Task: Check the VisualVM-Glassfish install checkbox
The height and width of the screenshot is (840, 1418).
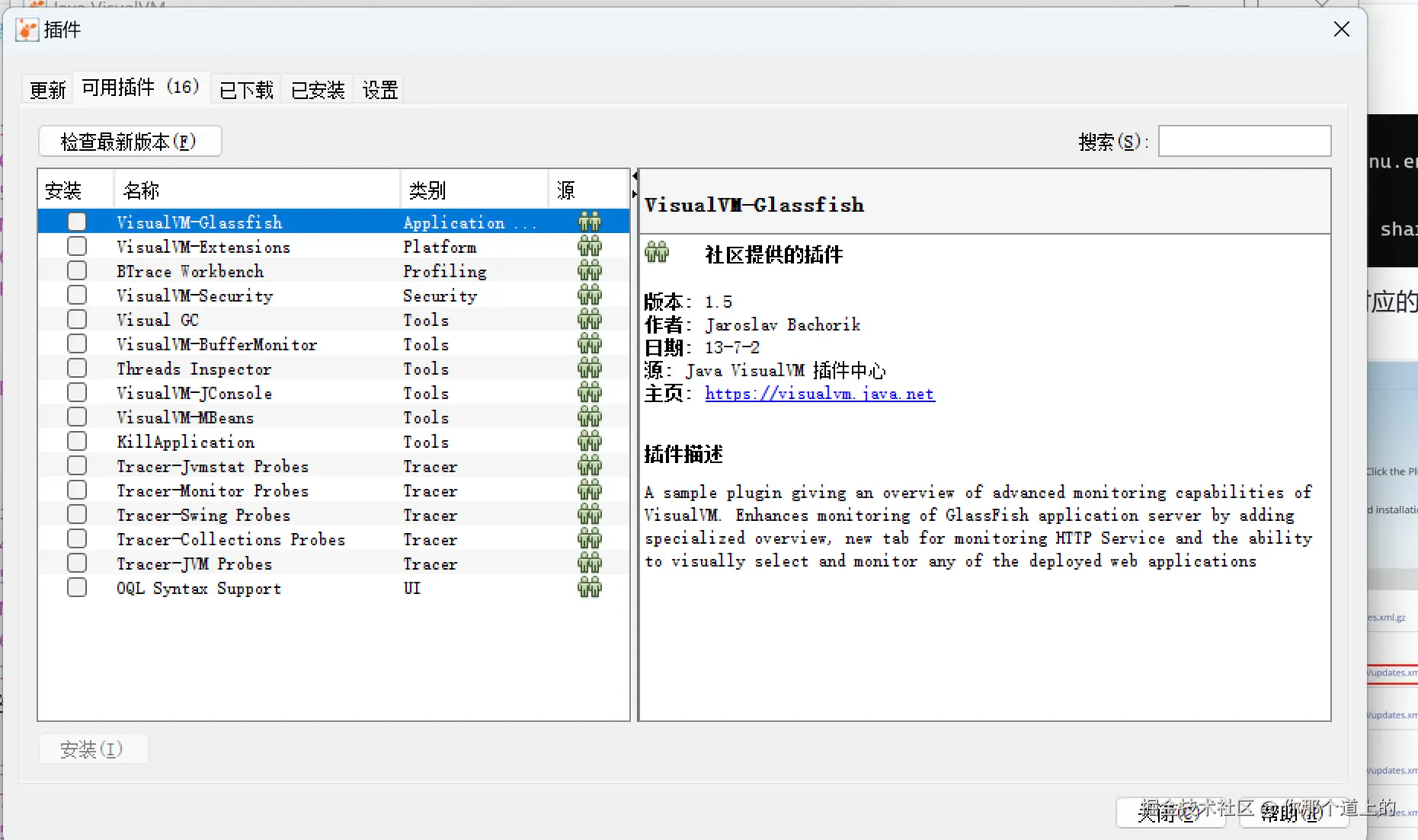Action: (x=77, y=222)
